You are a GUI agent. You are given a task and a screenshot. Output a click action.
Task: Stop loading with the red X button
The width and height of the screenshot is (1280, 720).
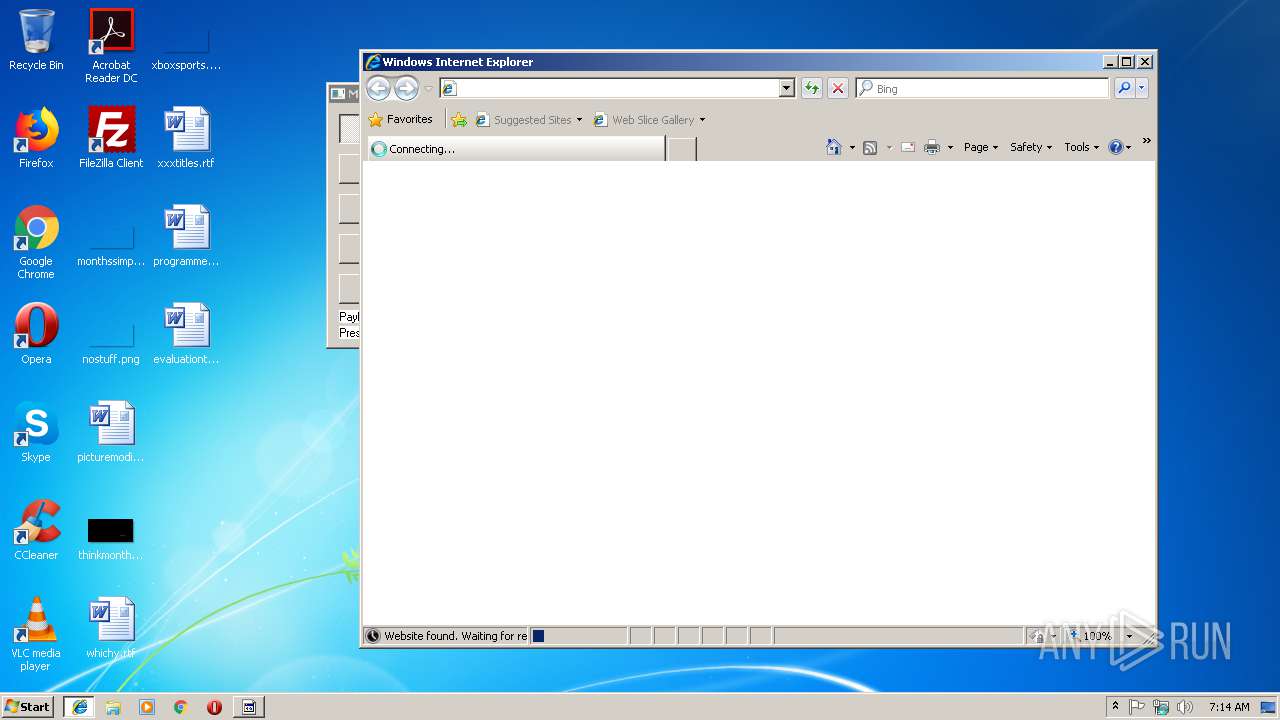(x=838, y=88)
